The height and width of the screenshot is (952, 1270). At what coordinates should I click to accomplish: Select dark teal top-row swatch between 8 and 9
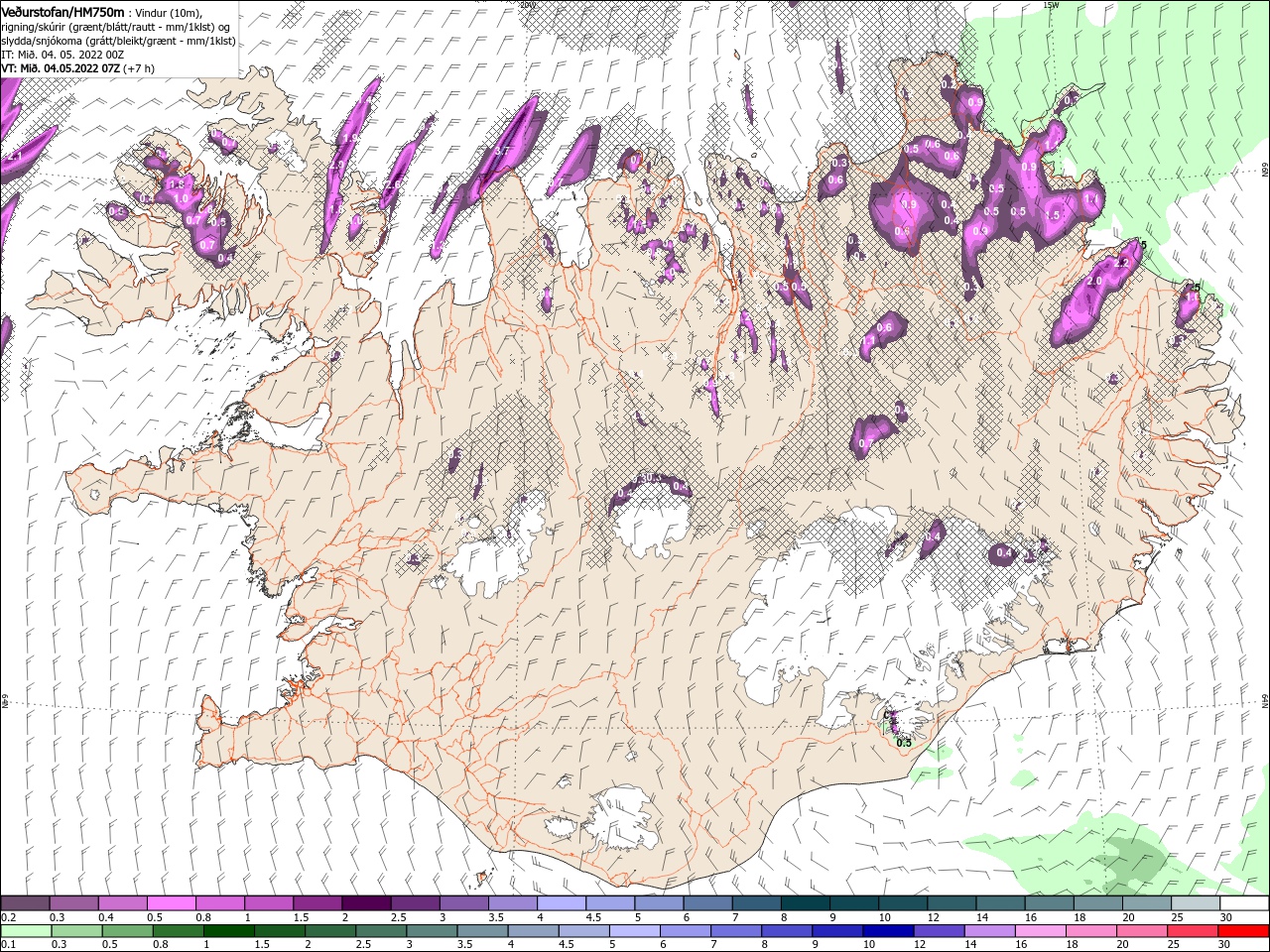[805, 903]
